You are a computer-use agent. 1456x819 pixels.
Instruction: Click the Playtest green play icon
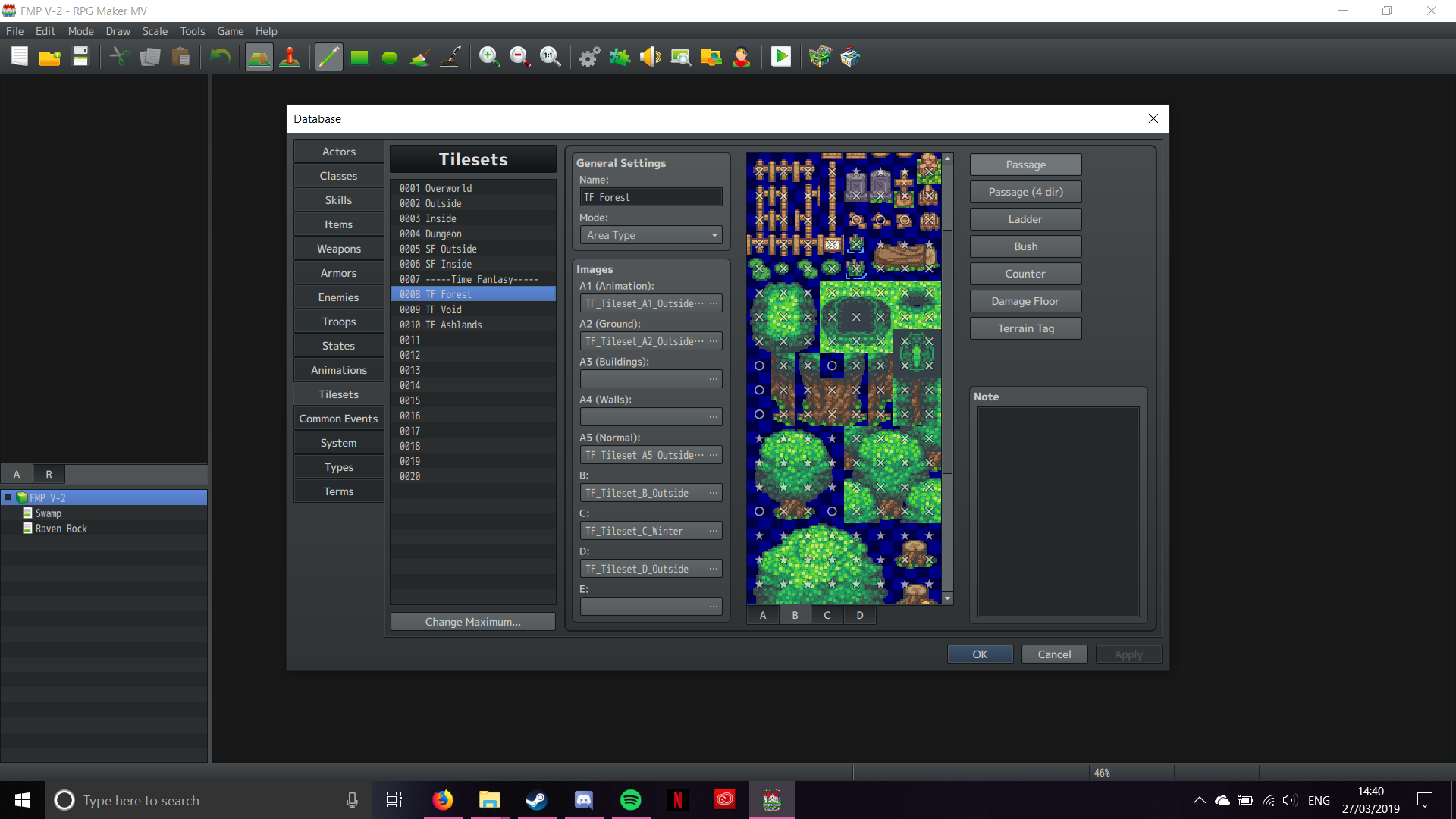coord(780,57)
